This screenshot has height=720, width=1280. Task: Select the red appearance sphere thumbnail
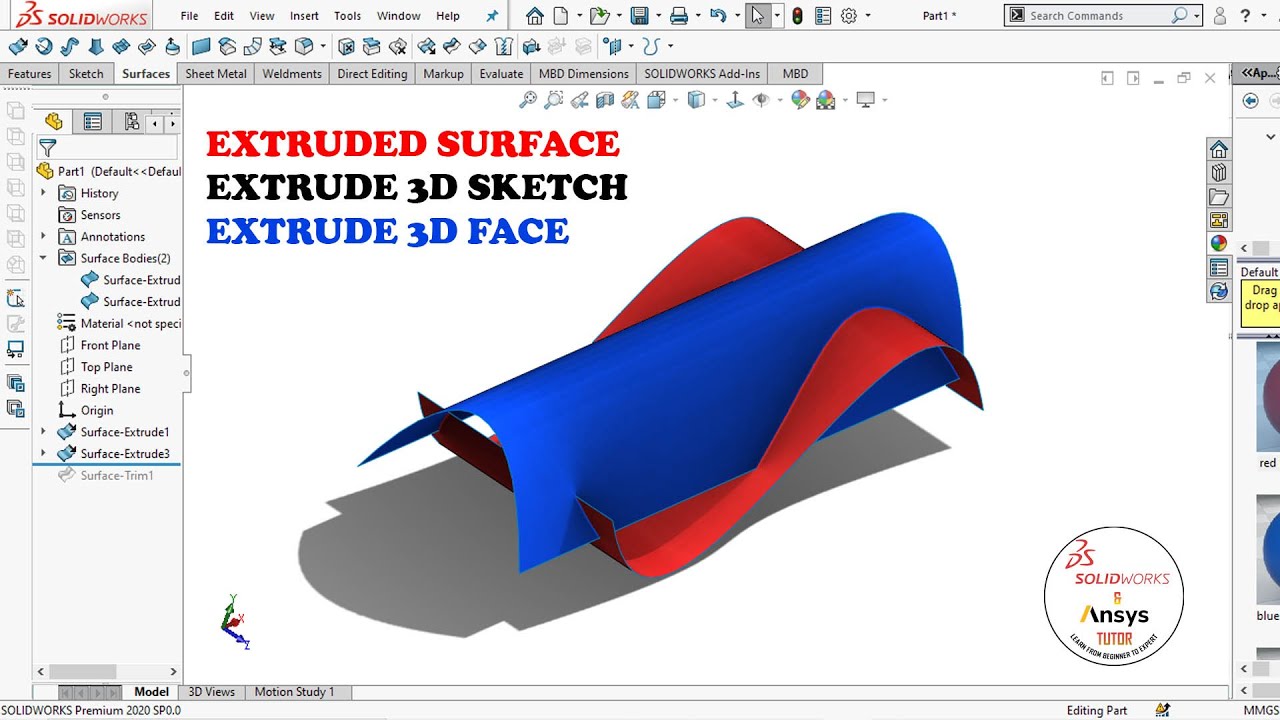click(x=1268, y=395)
